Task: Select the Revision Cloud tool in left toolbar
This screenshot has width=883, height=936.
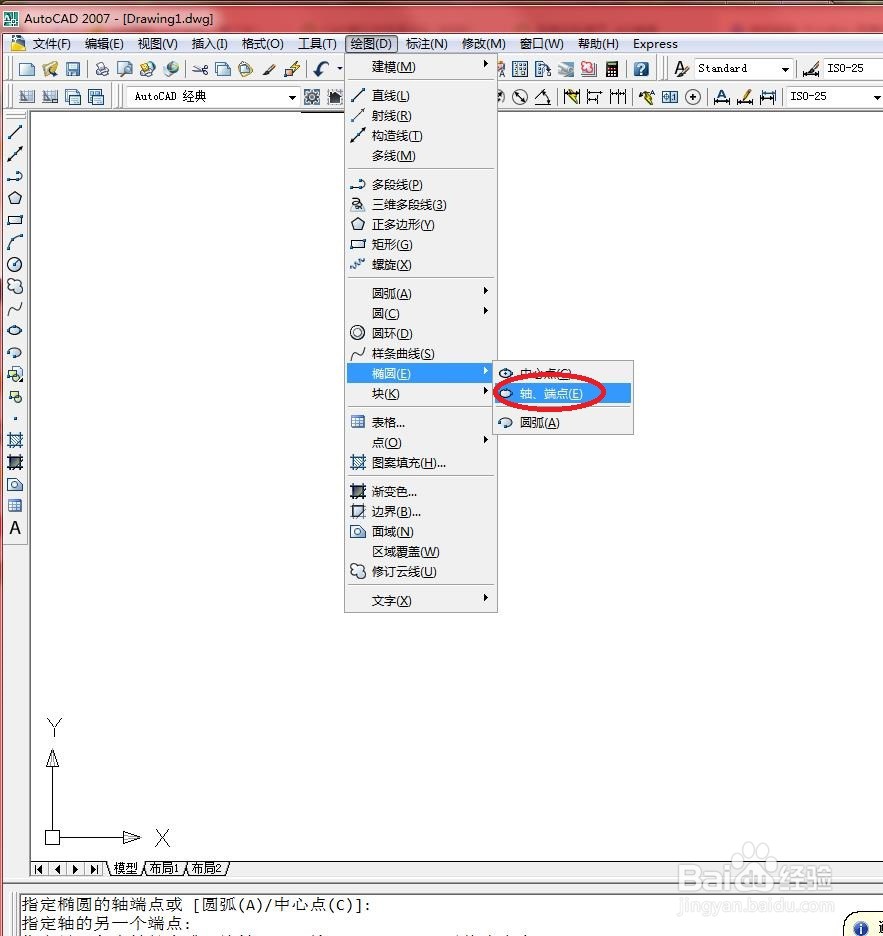Action: pyautogui.click(x=15, y=286)
